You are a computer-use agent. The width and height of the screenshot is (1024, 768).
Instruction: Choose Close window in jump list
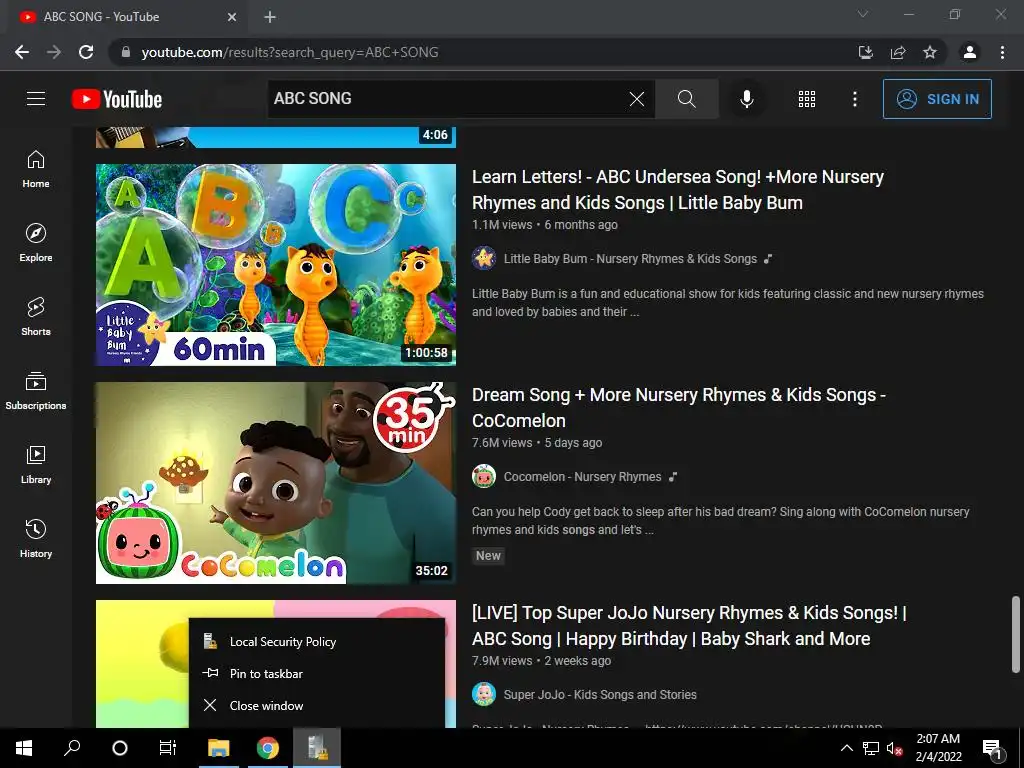pyautogui.click(x=317, y=706)
